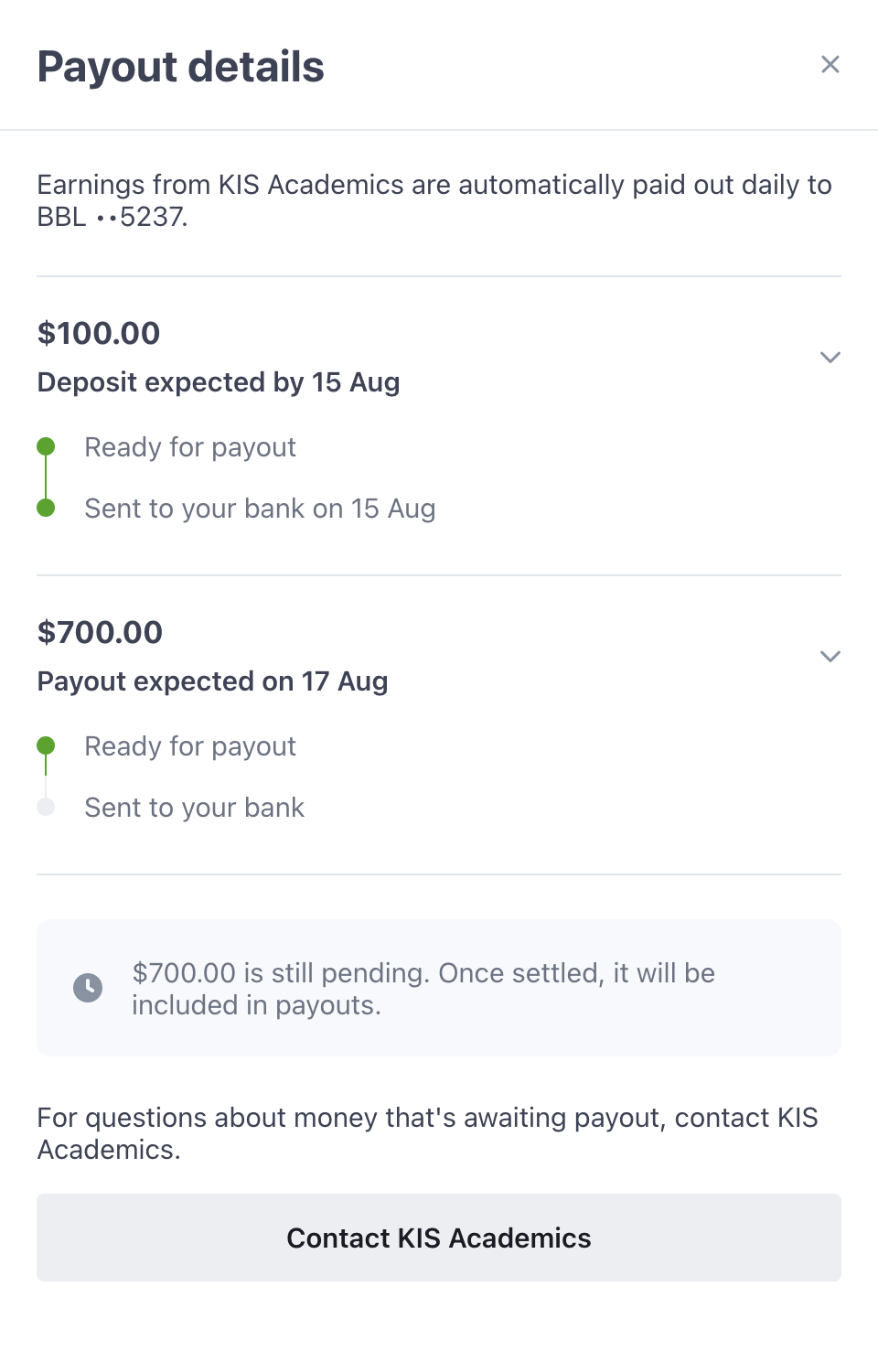
Task: Expand the $100.00 payout chevron
Action: click(830, 358)
